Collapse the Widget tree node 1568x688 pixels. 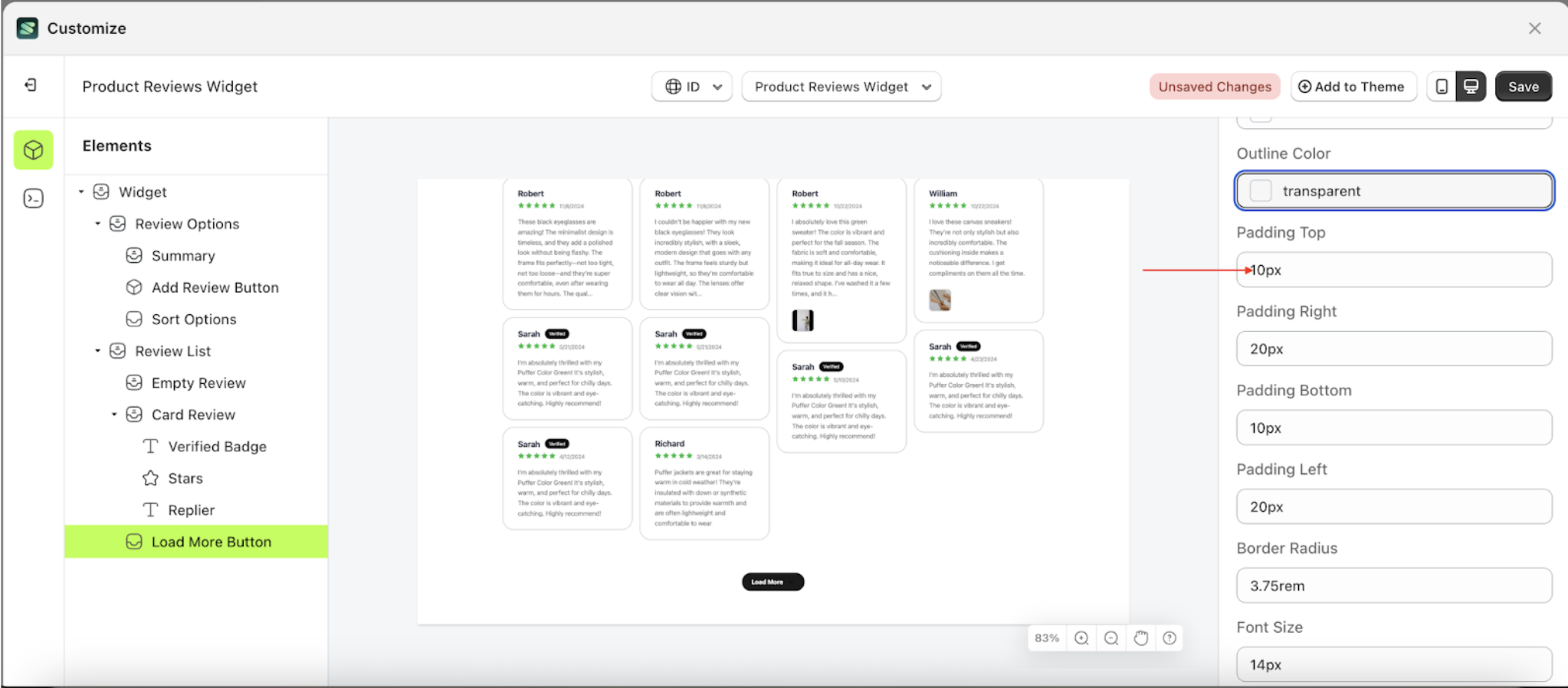coord(81,192)
